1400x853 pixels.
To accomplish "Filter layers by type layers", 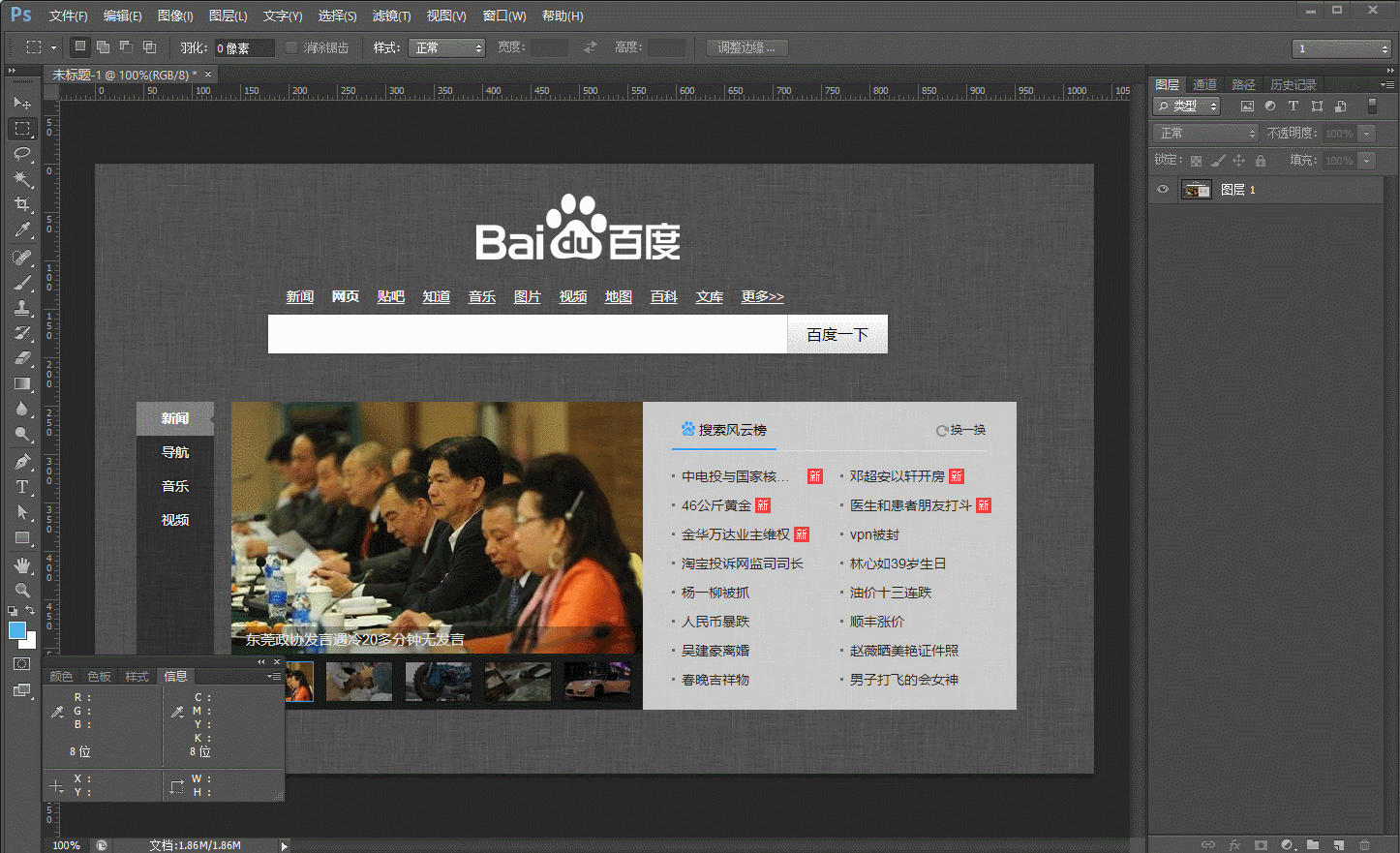I will (x=1293, y=107).
